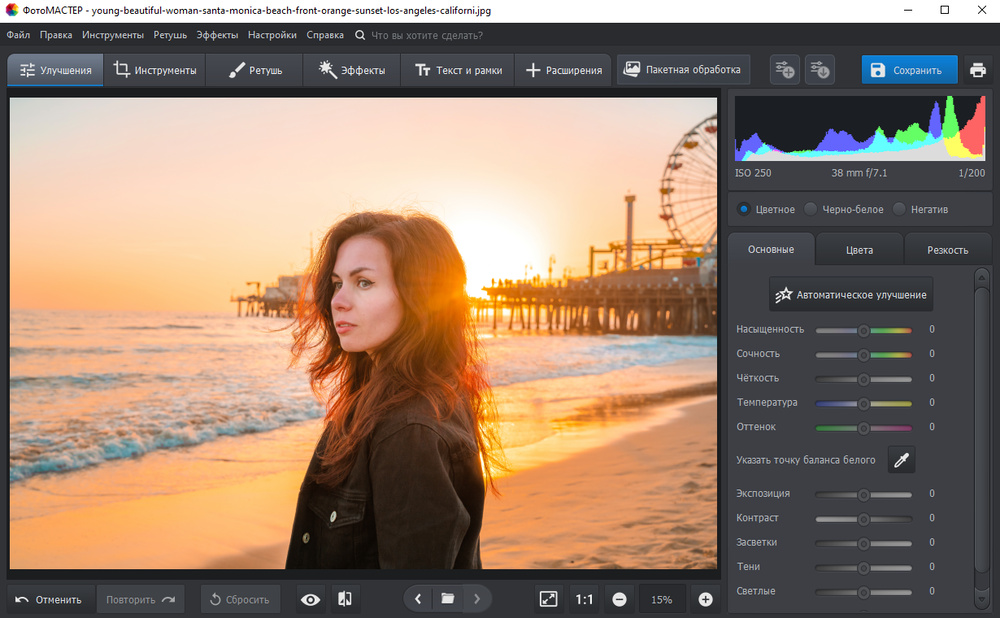Image resolution: width=1000 pixels, height=618 pixels.
Task: Click the Насыщенность slider handle
Action: coord(864,330)
